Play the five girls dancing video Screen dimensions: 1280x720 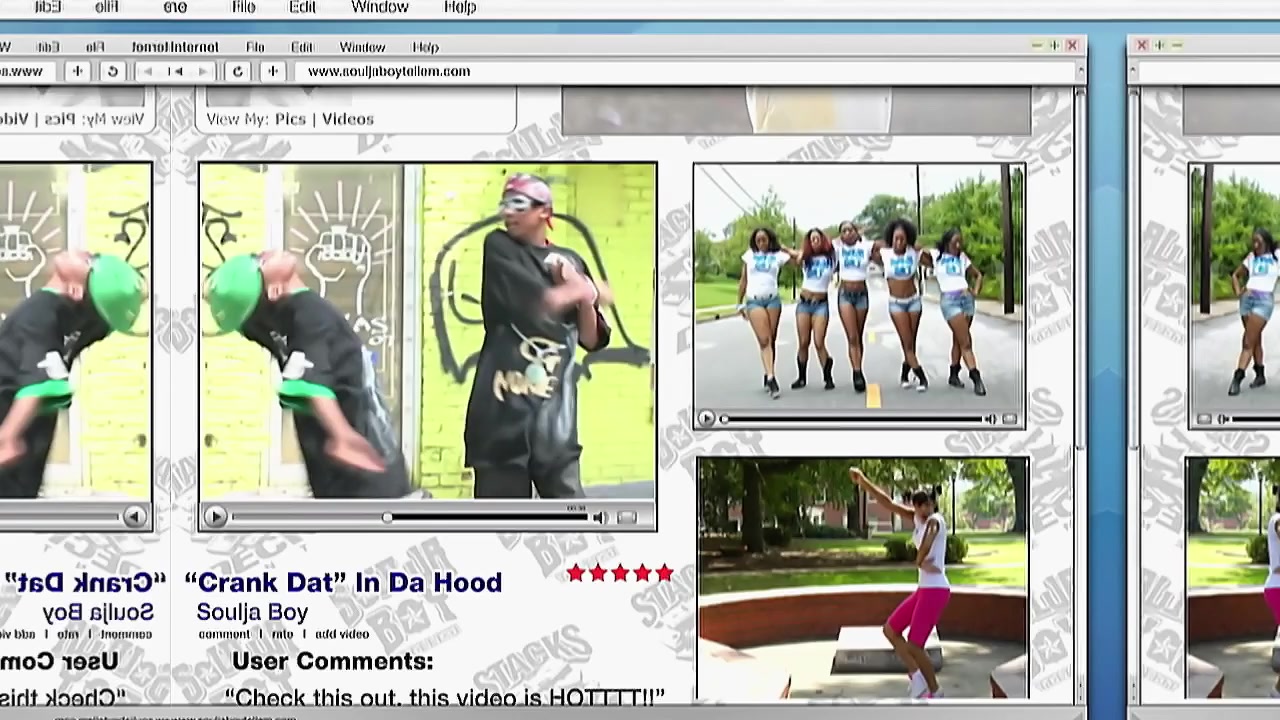pos(706,419)
